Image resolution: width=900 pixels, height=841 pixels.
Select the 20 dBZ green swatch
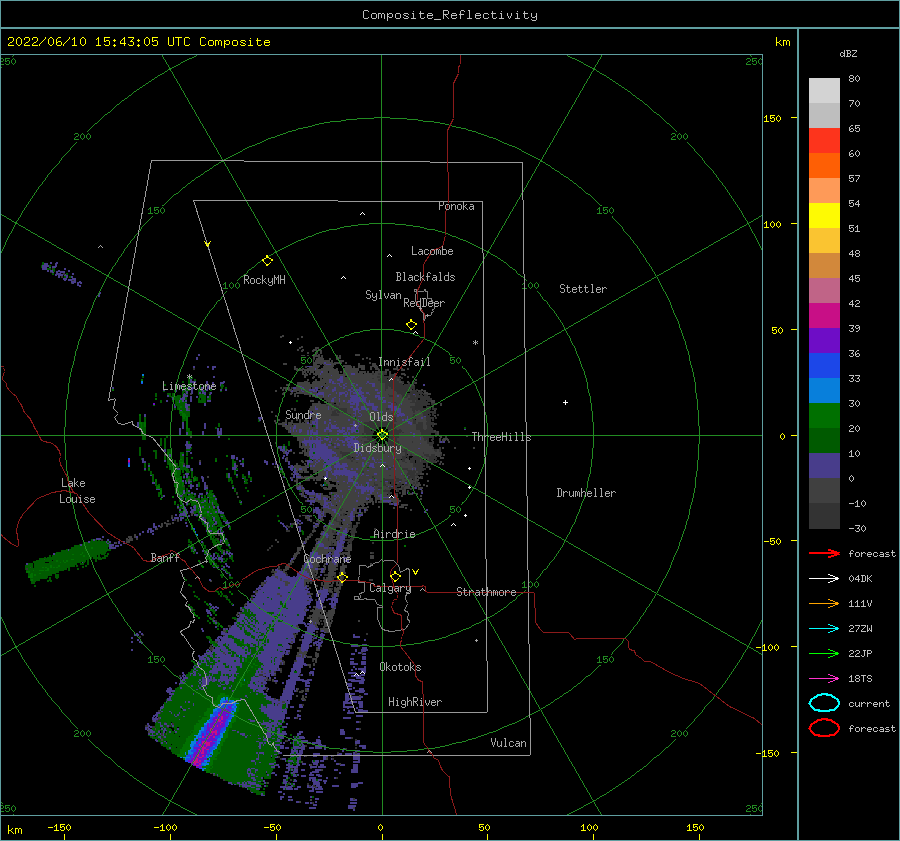tap(824, 416)
